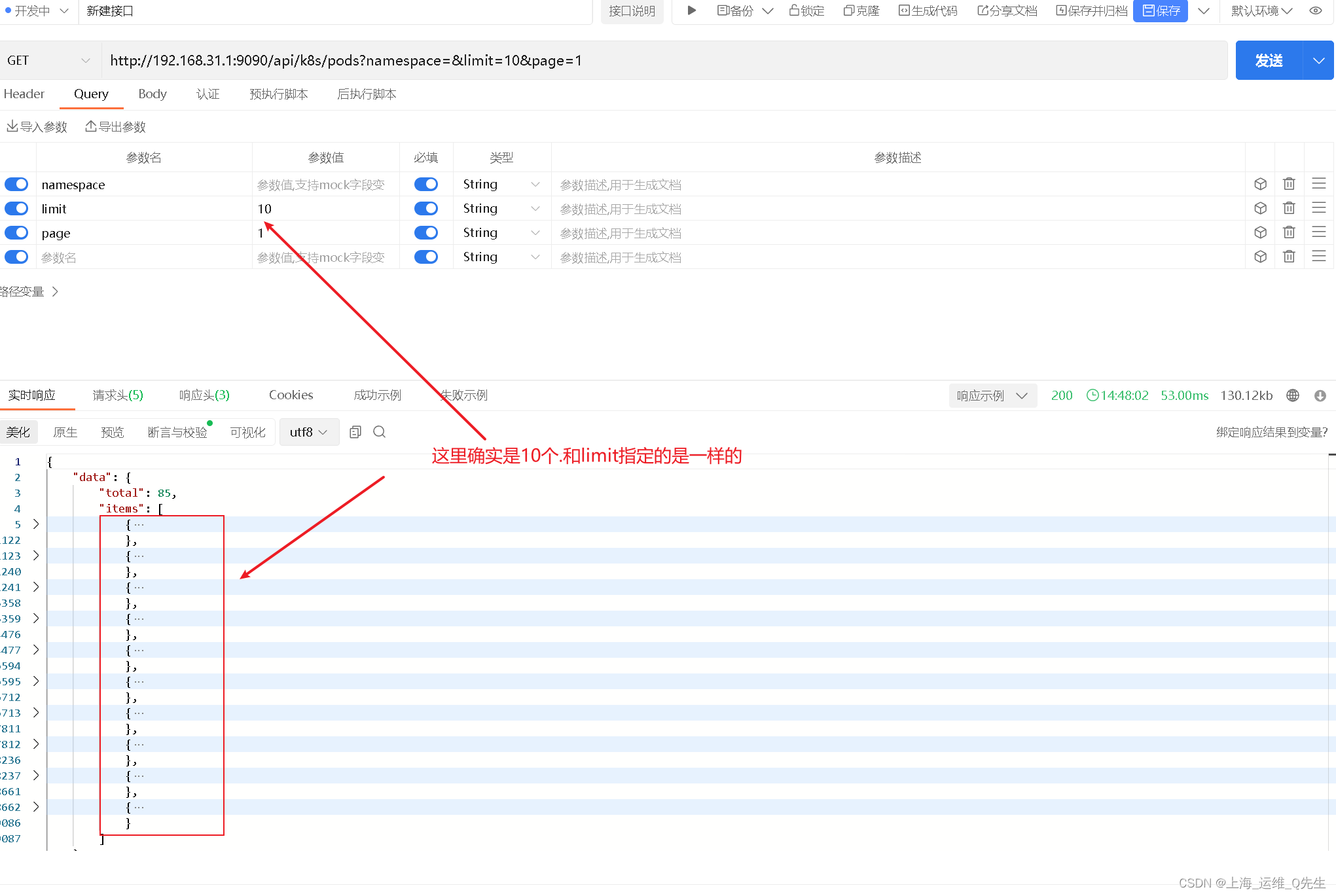1336x896 pixels.
Task: Click the 克隆 clone icon button
Action: click(861, 10)
